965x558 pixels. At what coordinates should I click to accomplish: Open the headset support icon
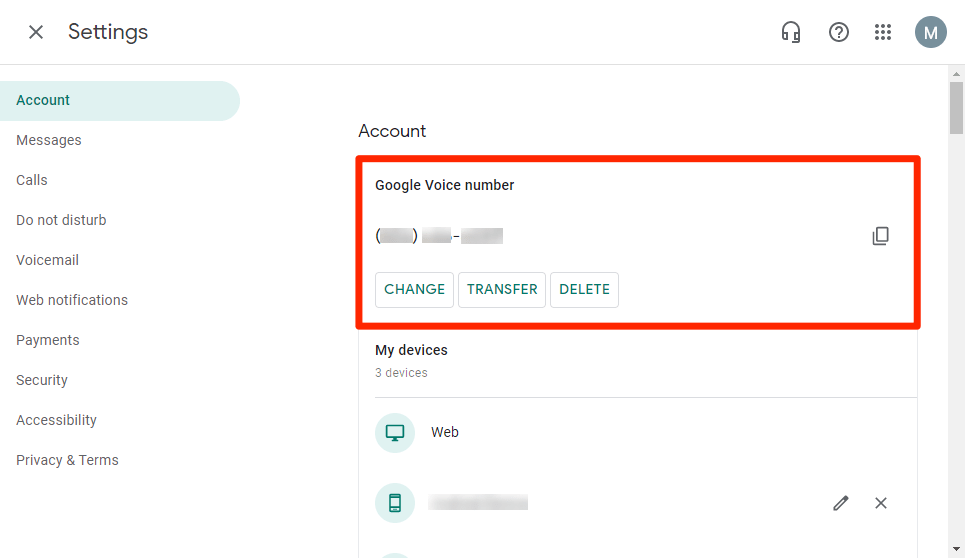point(791,32)
